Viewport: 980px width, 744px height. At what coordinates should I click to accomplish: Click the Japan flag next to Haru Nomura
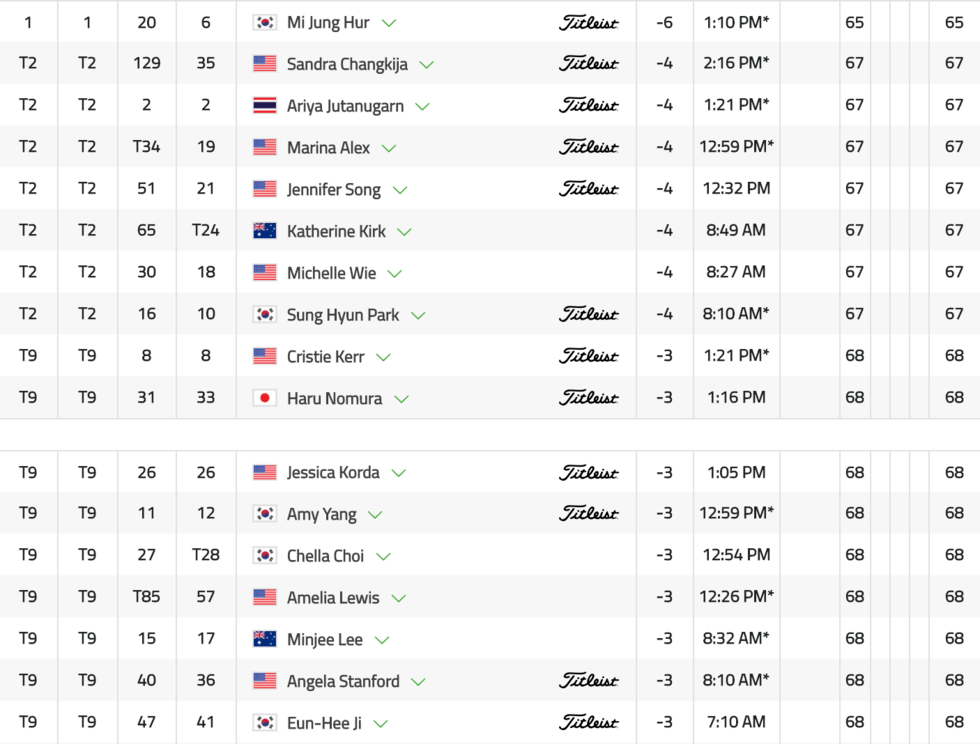tap(265, 398)
